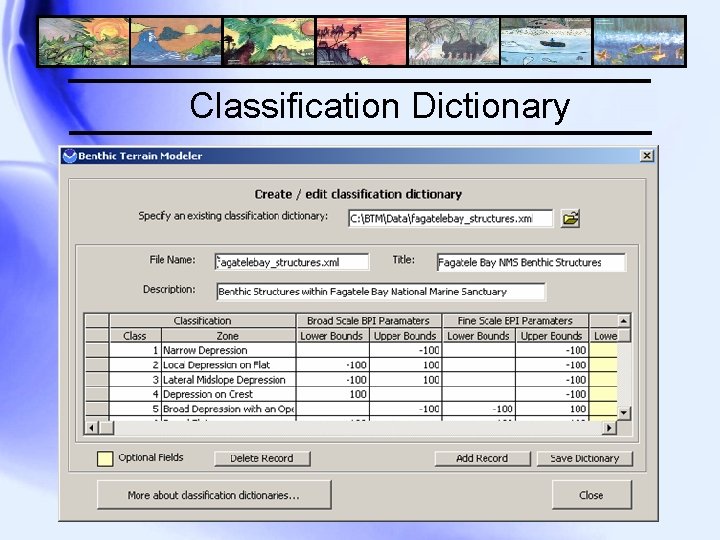The width and height of the screenshot is (720, 540).
Task: Select the row header for Depression on Crest
Action: tap(97, 394)
